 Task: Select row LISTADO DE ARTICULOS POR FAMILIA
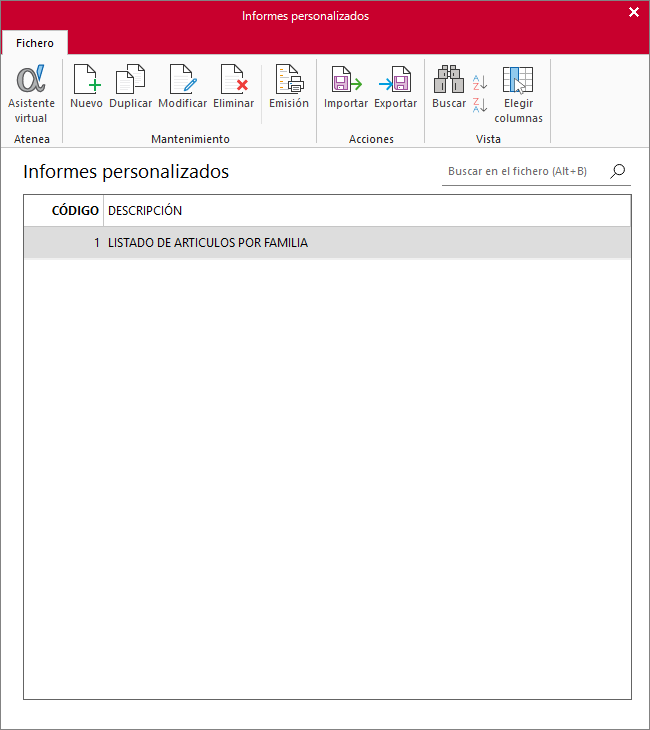(x=327, y=243)
